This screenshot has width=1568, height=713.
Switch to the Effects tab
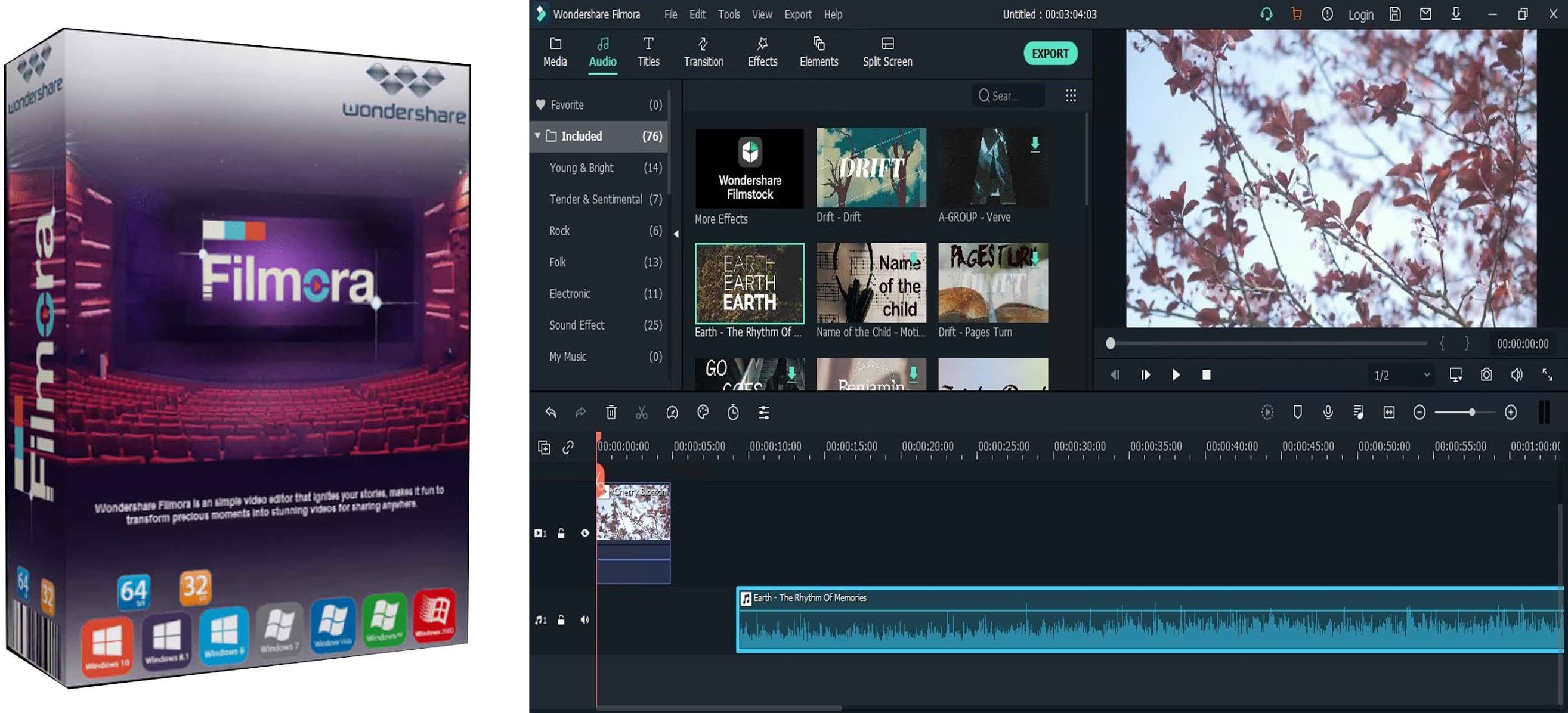[763, 52]
